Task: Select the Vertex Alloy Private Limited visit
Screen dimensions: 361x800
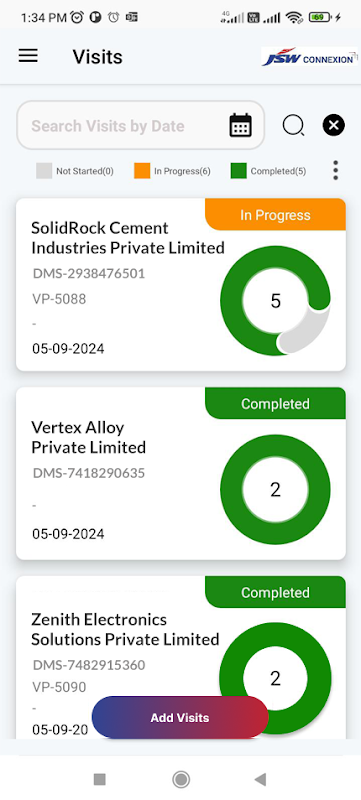Action: tap(181, 473)
